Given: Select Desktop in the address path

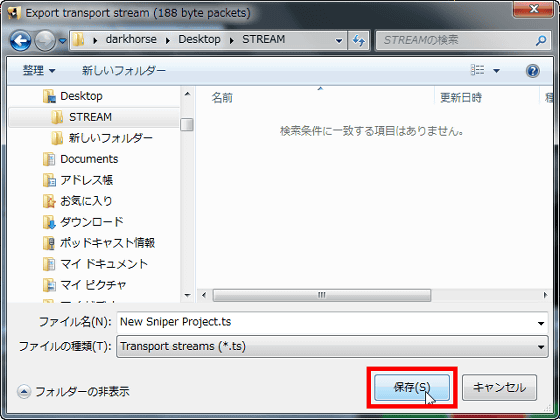Looking at the screenshot, I should [x=199, y=39].
